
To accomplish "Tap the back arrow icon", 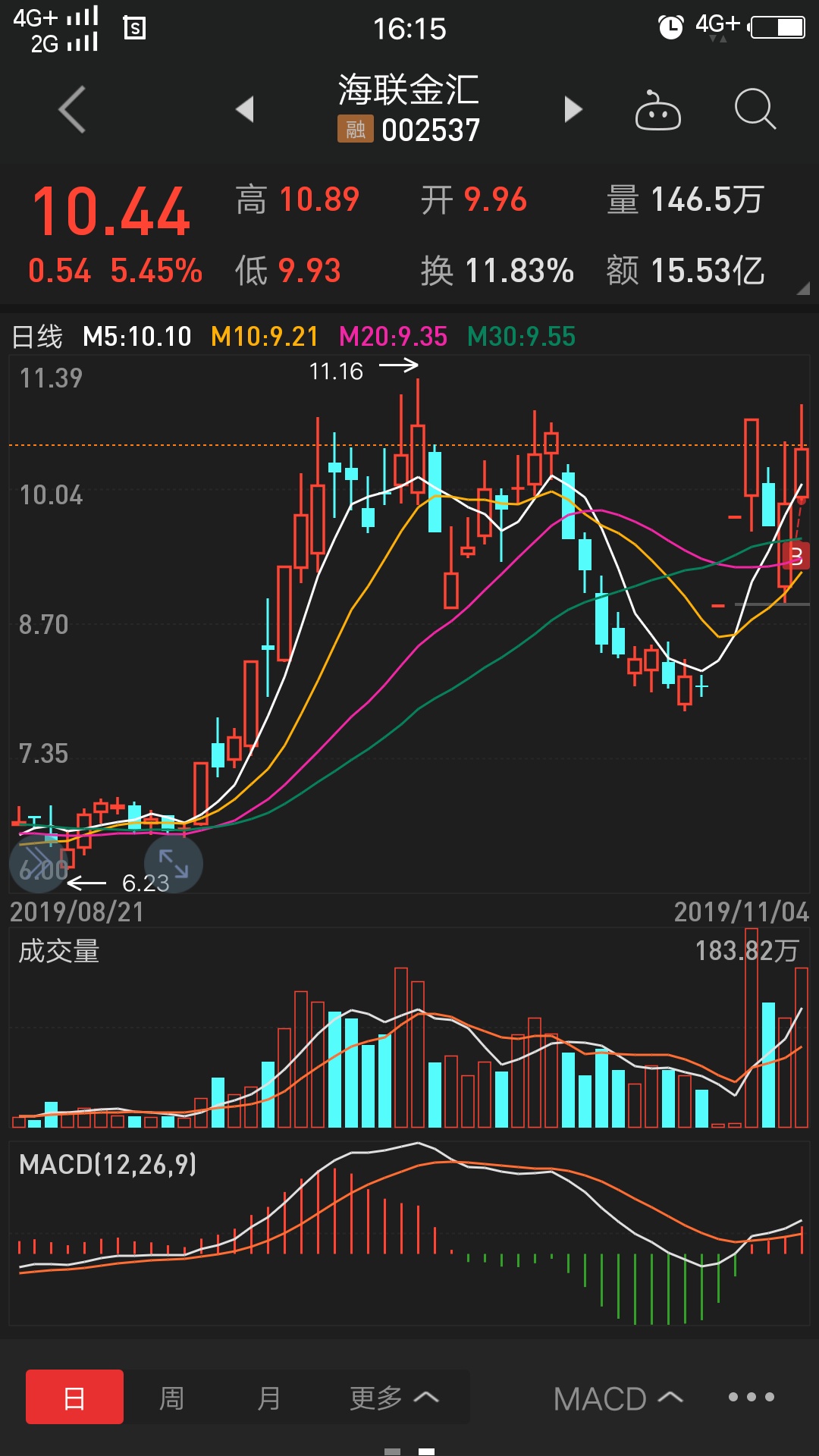I will 72,110.
